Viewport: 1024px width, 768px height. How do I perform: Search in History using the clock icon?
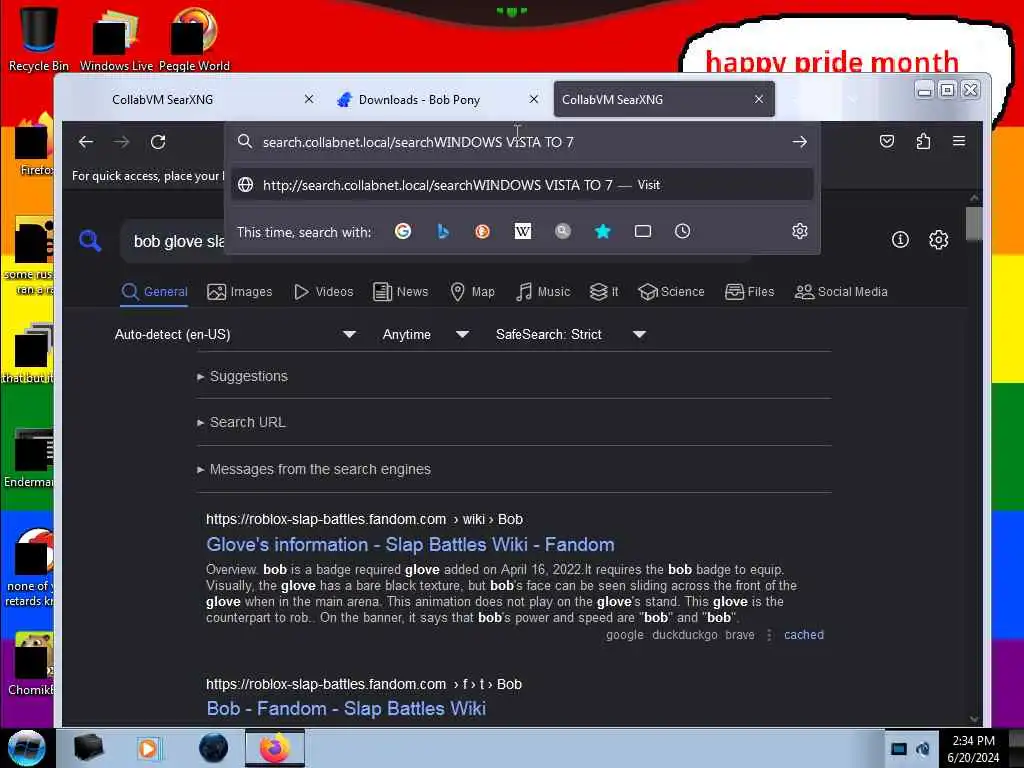682,231
